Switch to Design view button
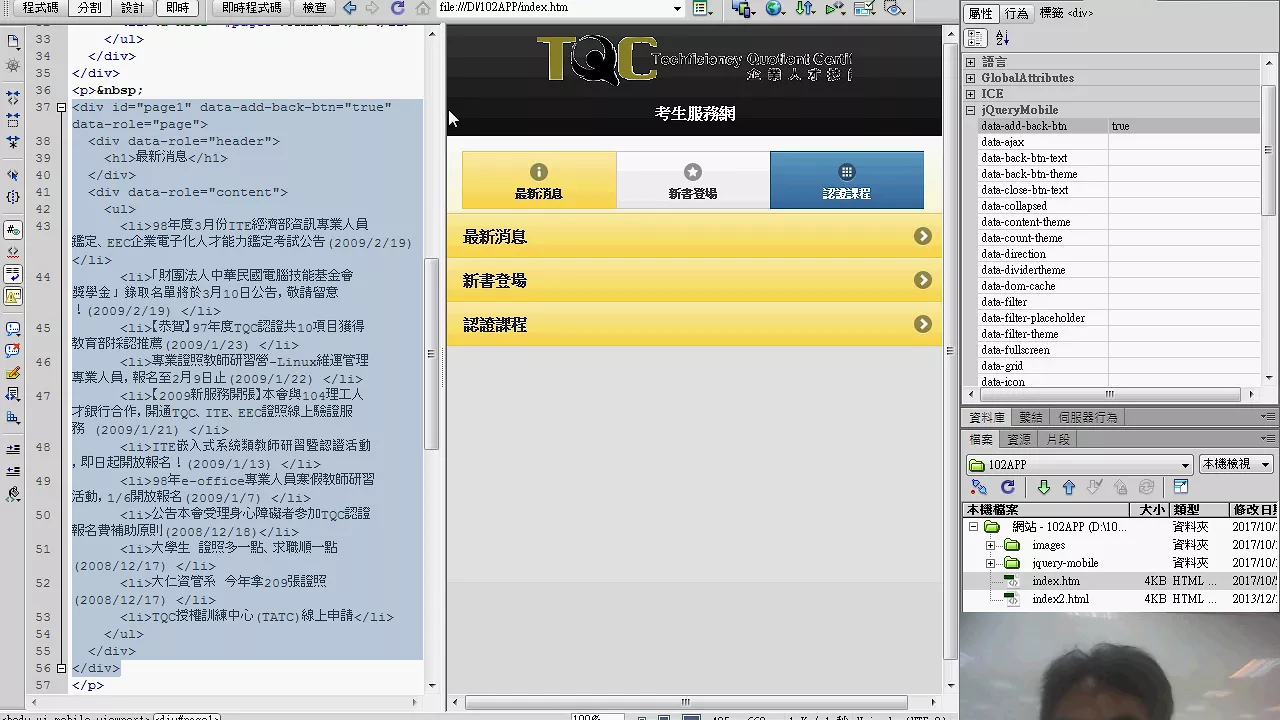The height and width of the screenshot is (720, 1280). coord(132,7)
